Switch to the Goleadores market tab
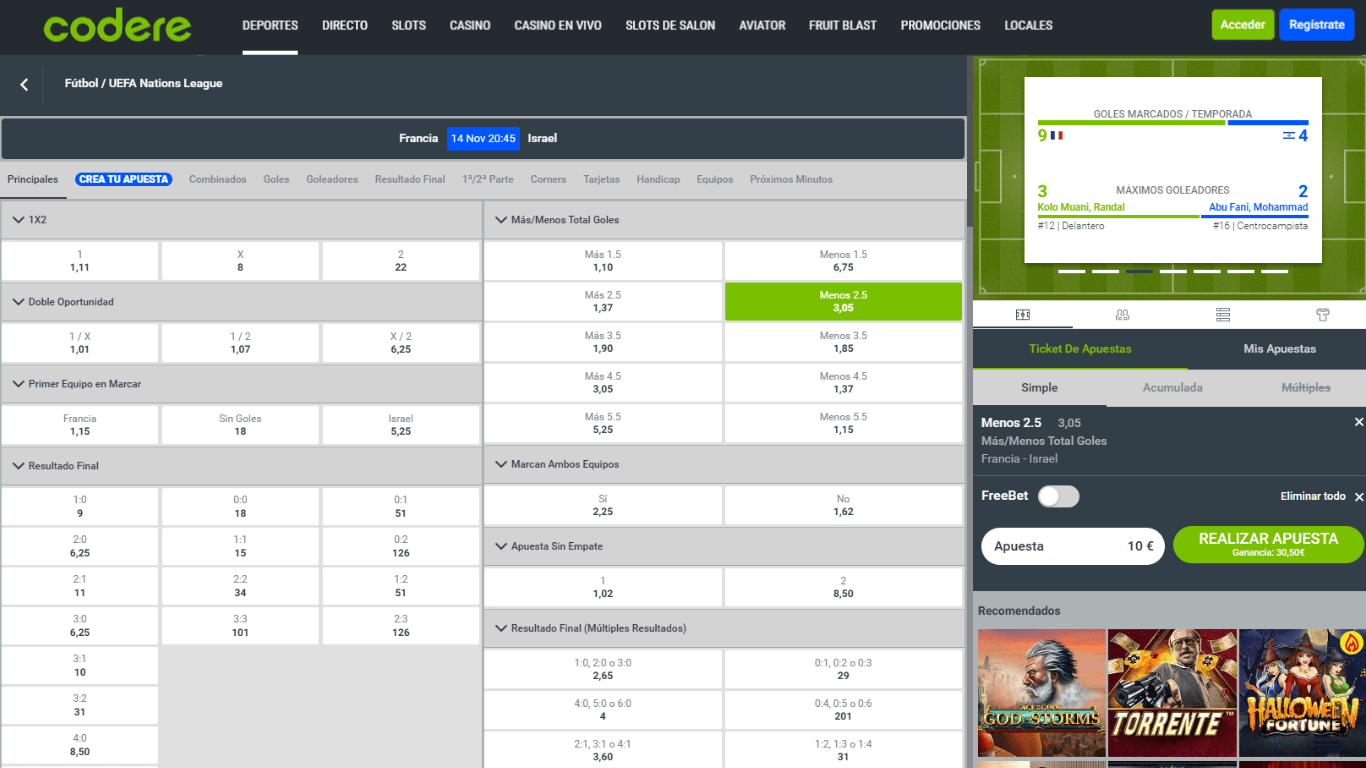 coord(332,179)
